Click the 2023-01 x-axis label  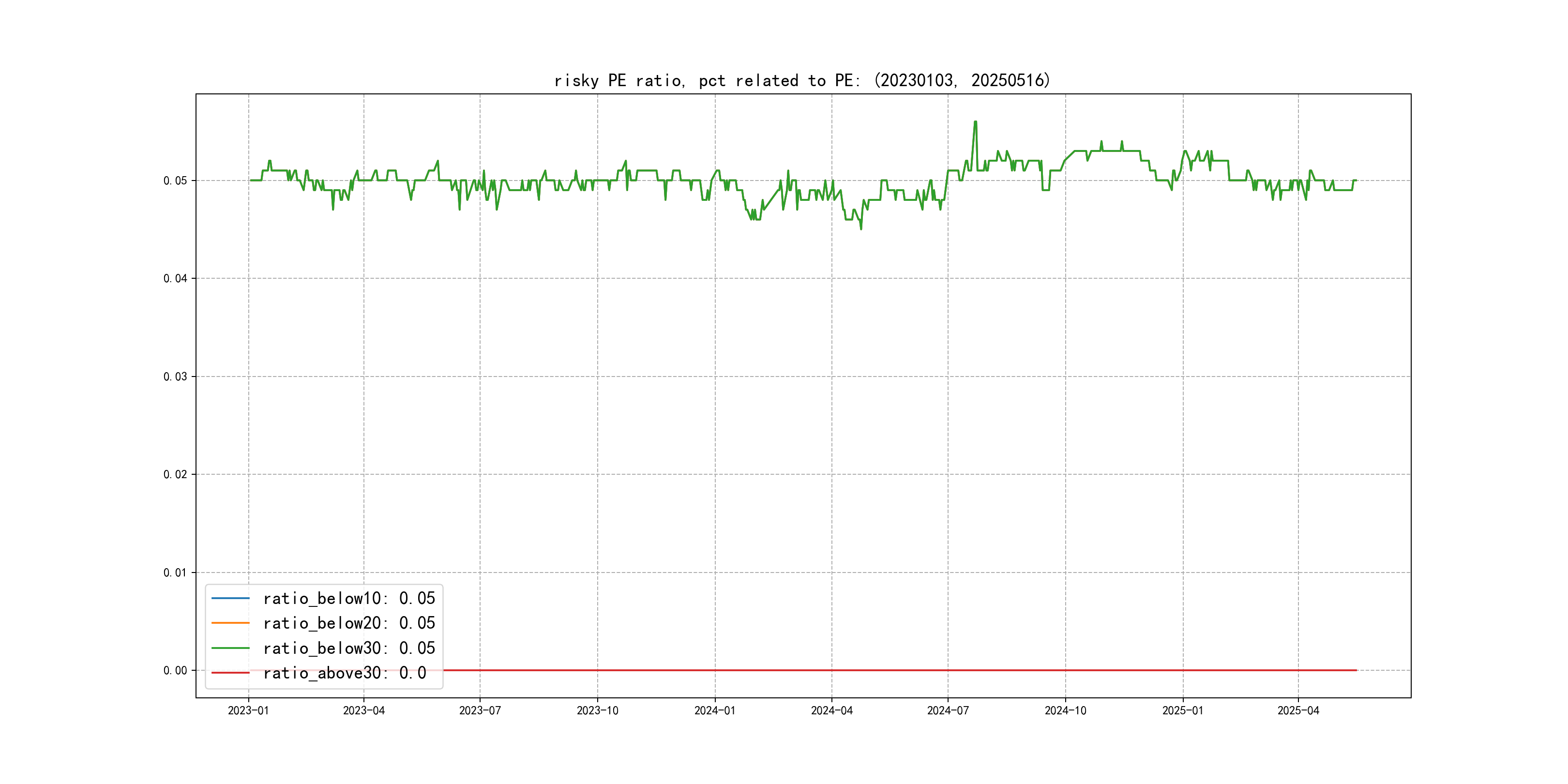click(248, 711)
